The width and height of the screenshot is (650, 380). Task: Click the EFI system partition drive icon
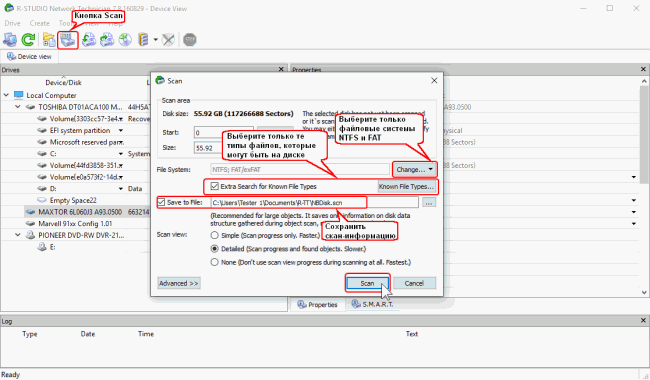(42, 130)
